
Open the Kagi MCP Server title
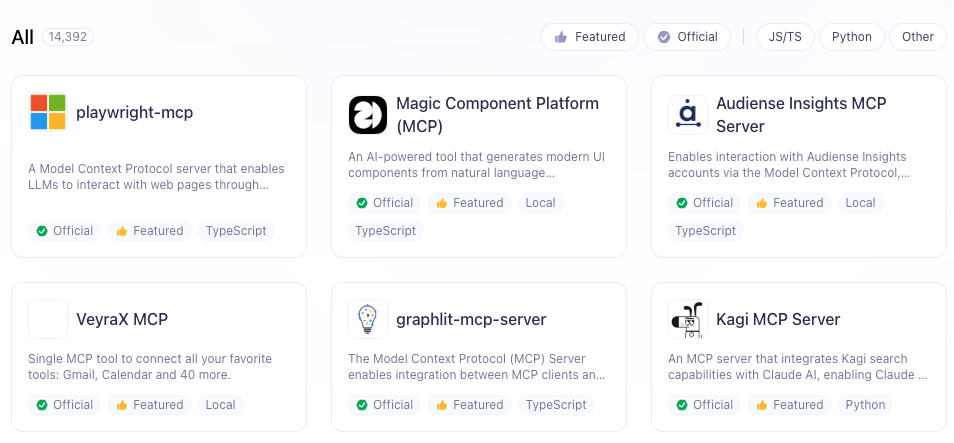778,319
